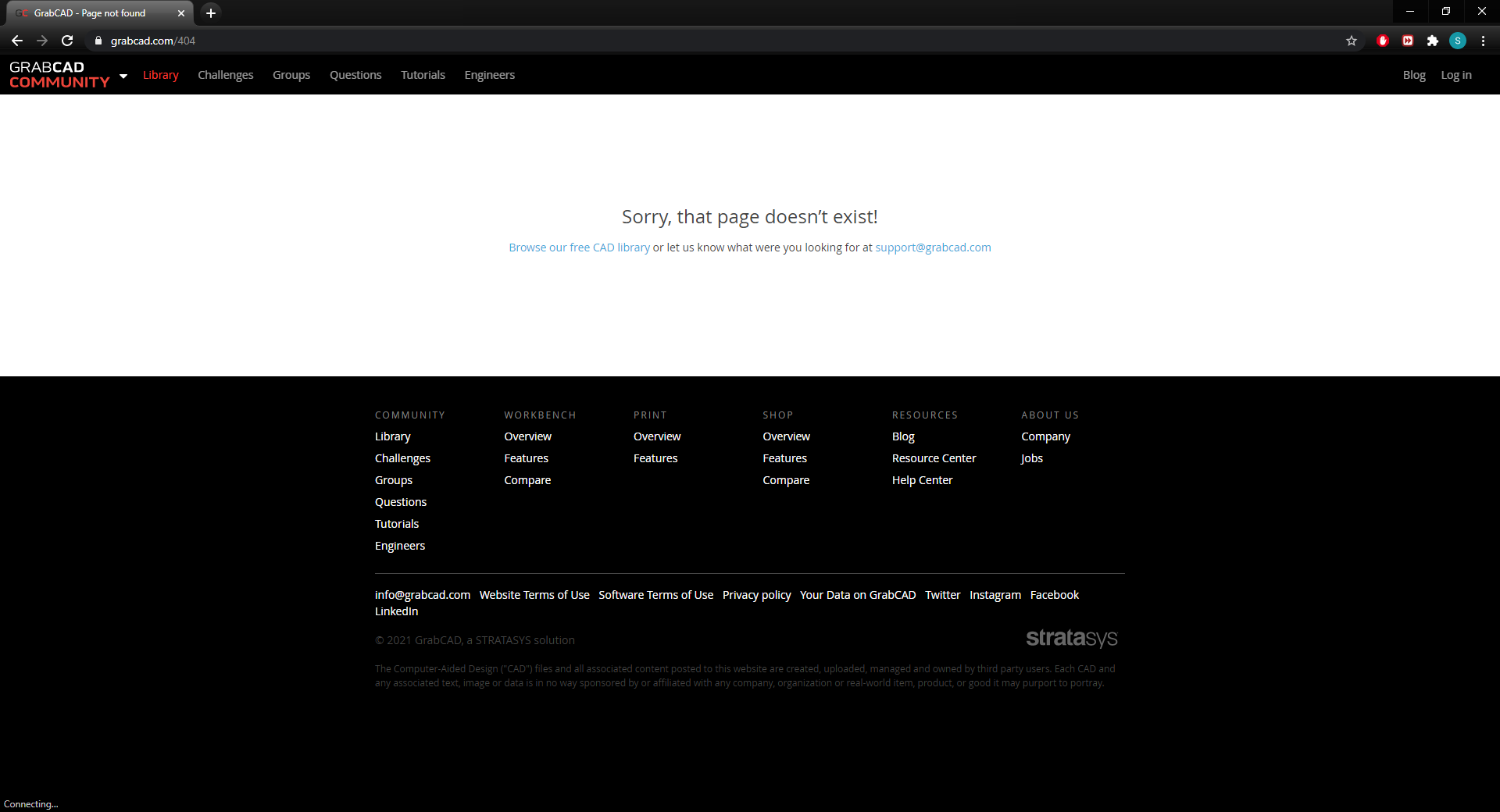Open Instagram footer link

pyautogui.click(x=995, y=595)
